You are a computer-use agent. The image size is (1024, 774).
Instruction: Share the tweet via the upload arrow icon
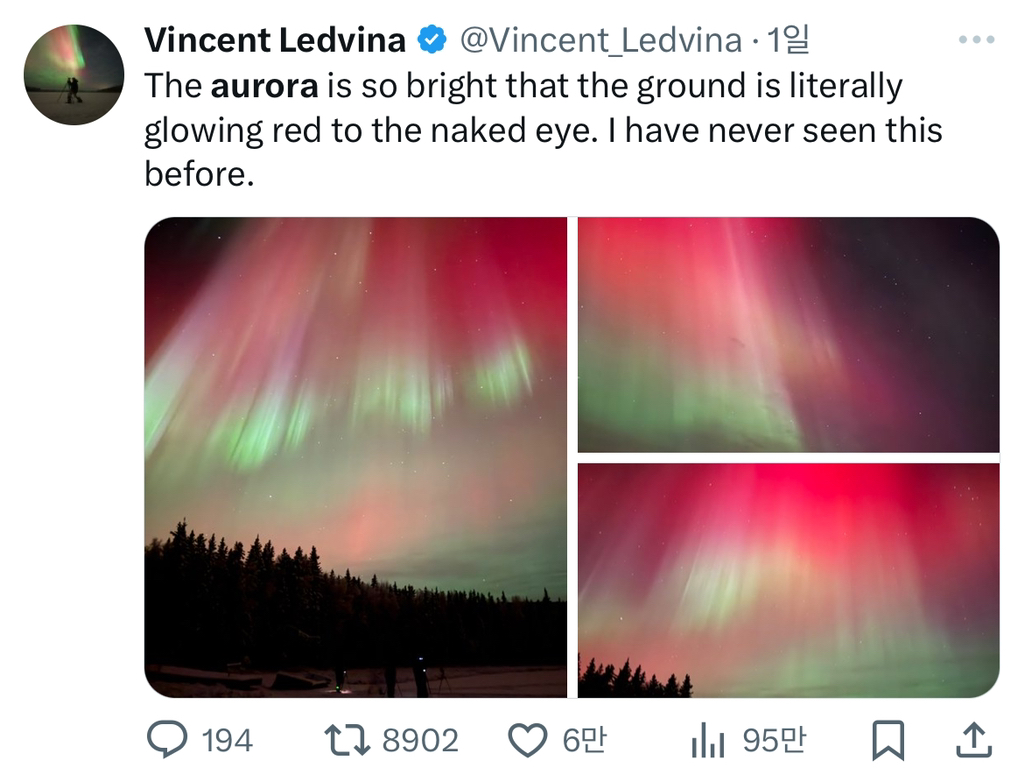[974, 740]
